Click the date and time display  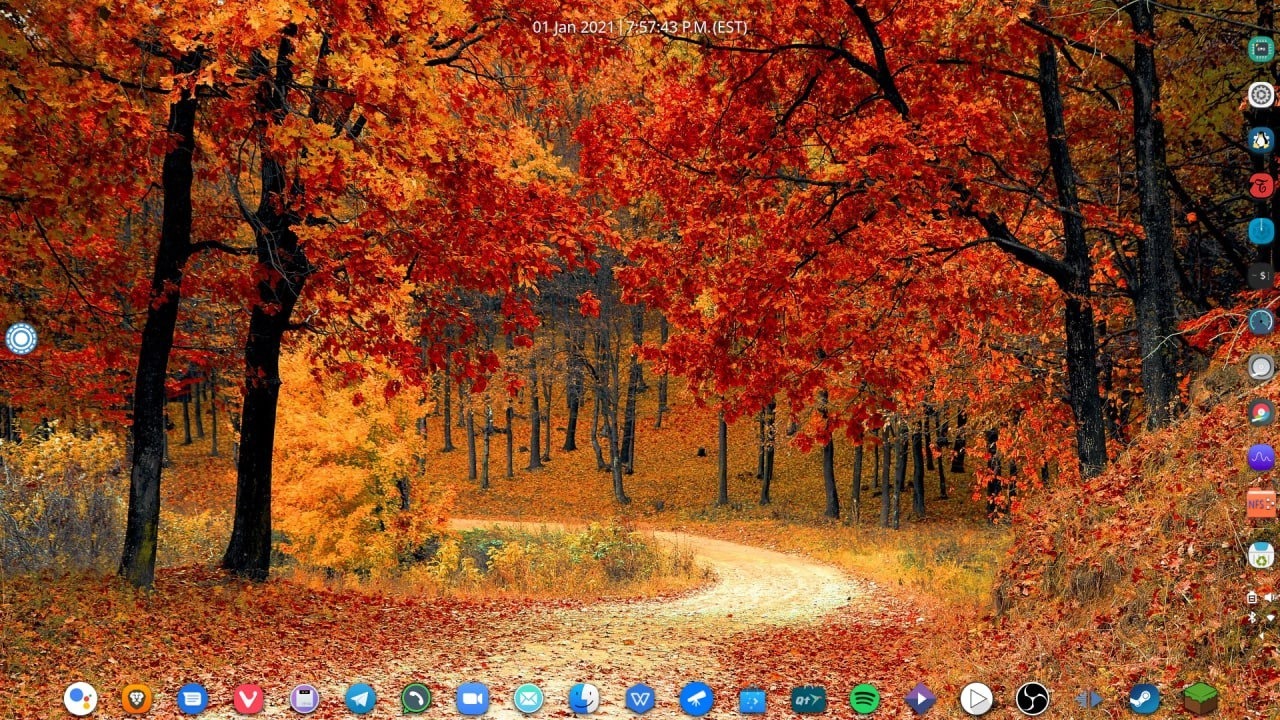pos(640,27)
